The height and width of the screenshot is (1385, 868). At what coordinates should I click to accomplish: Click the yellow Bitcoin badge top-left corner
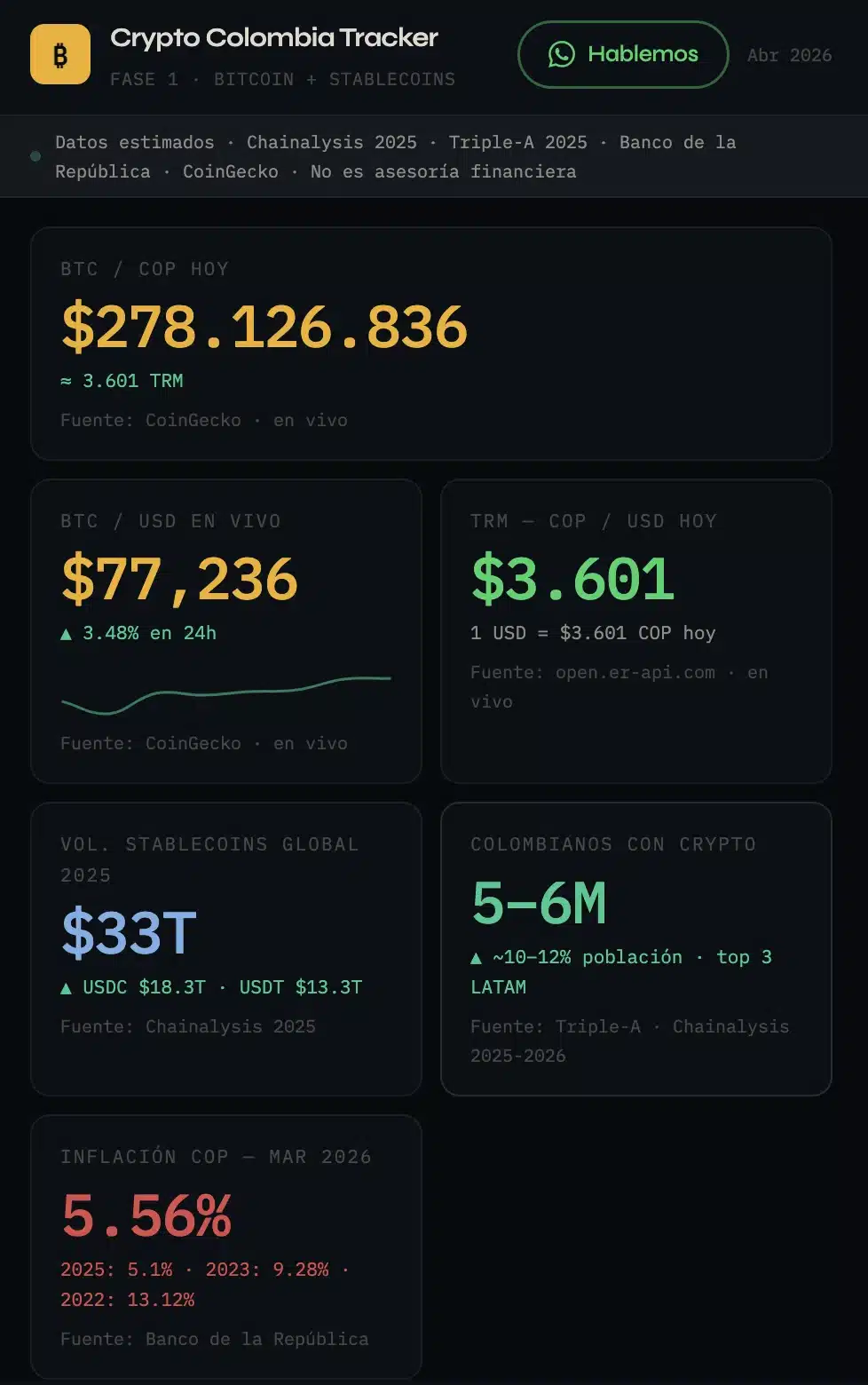point(59,55)
